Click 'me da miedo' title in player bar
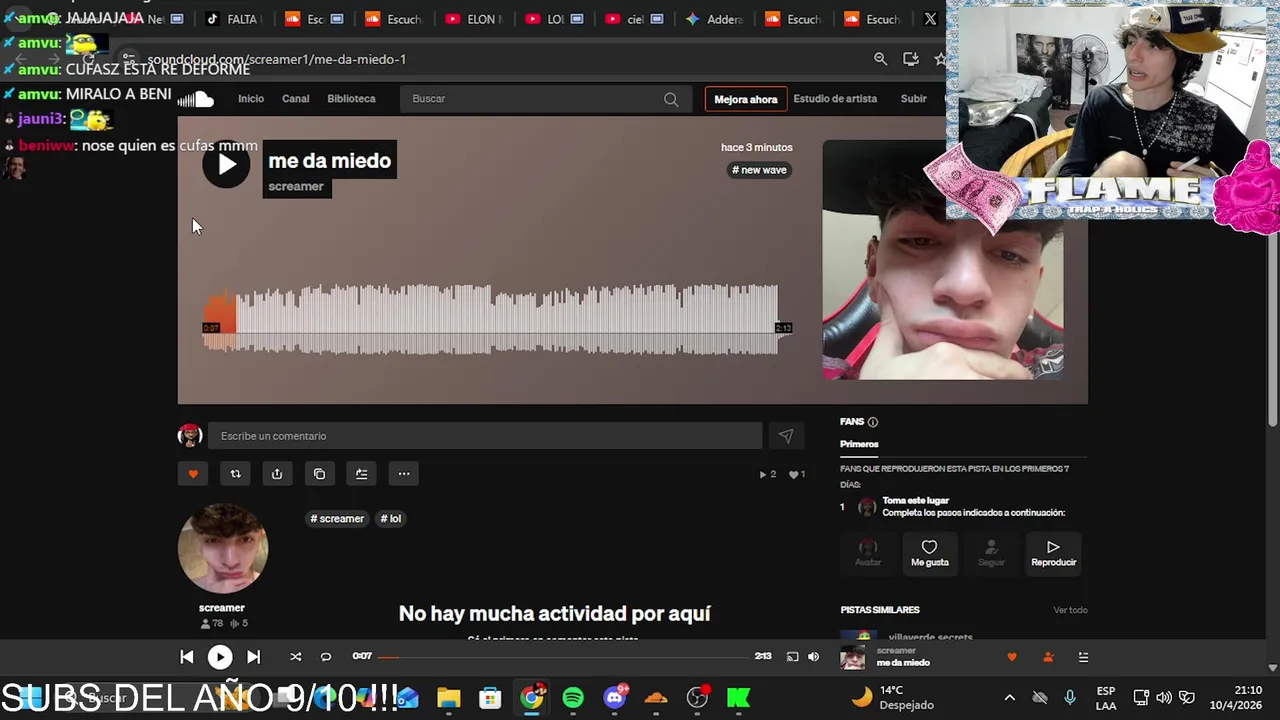This screenshot has width=1280, height=720. click(x=903, y=663)
